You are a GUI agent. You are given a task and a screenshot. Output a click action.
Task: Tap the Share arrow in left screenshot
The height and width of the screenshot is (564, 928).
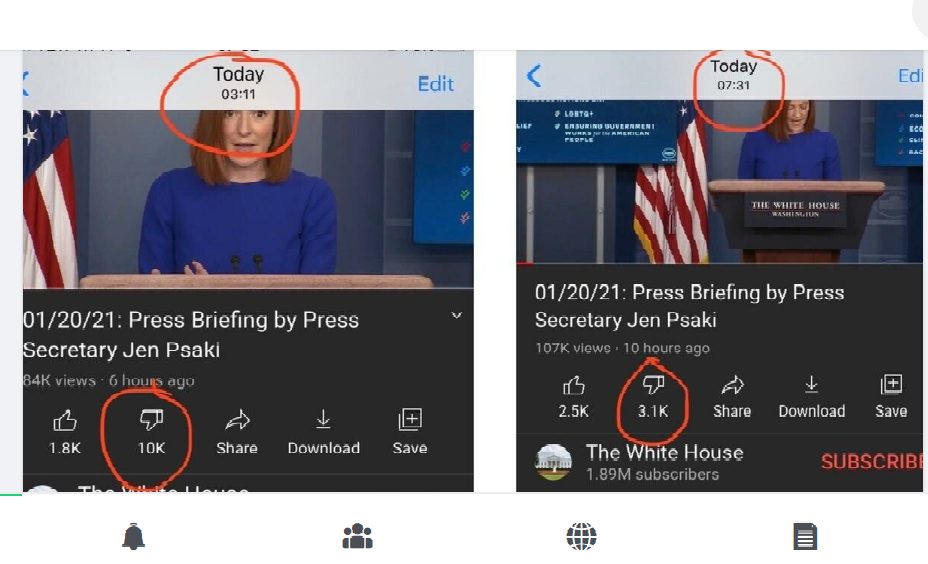tap(237, 420)
